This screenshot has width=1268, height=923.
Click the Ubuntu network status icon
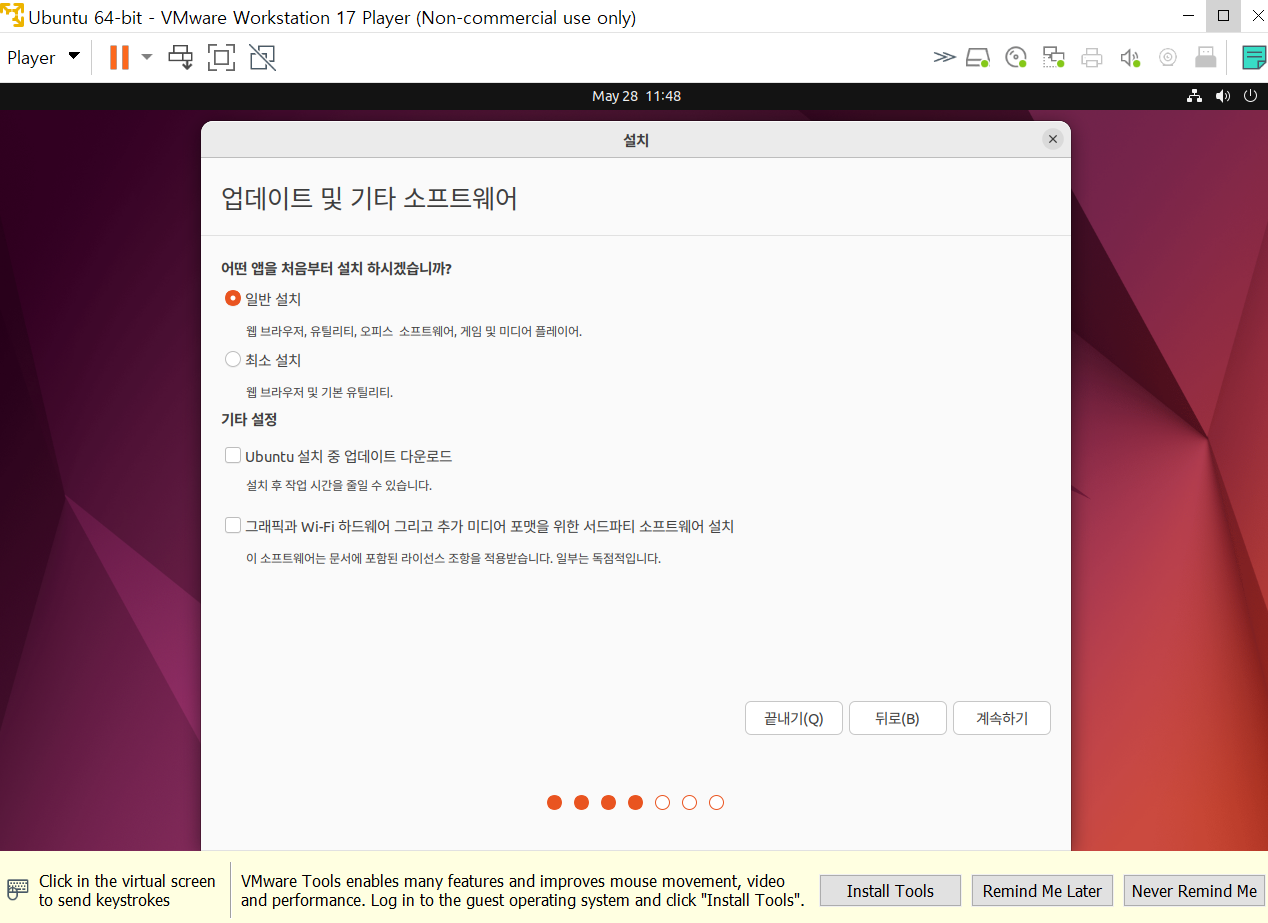tap(1194, 96)
